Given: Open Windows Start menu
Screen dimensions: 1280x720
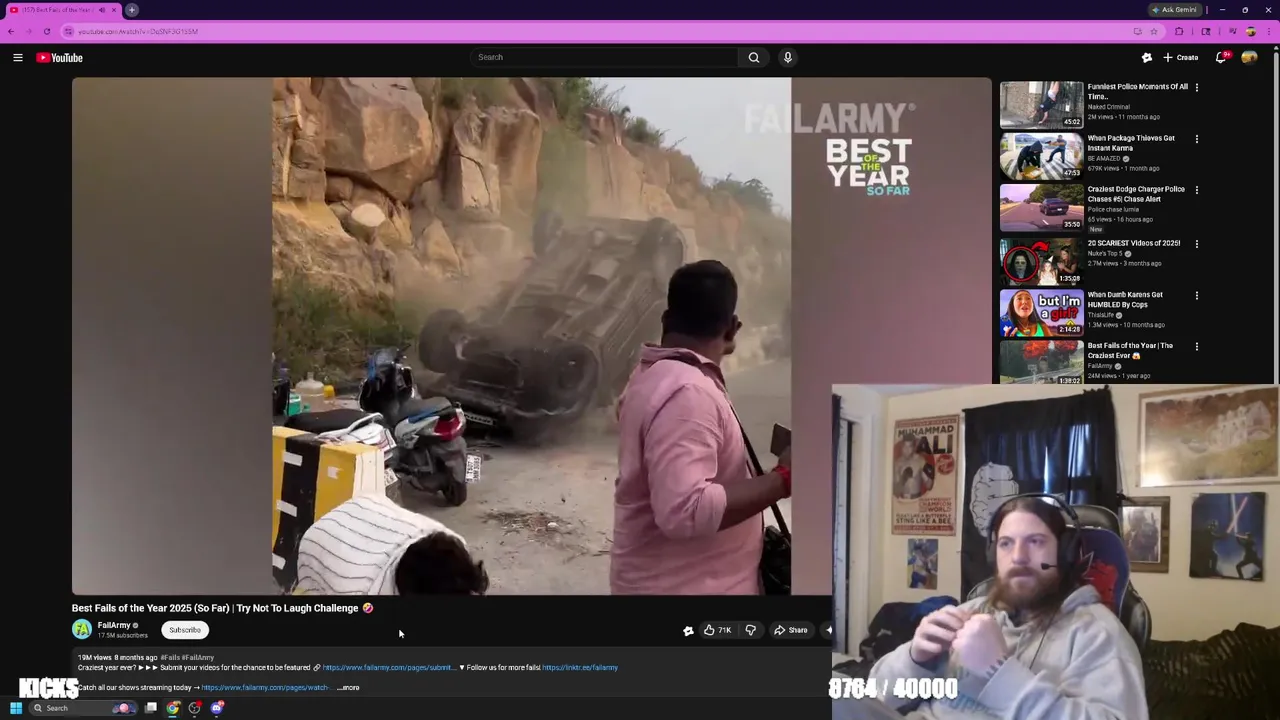Looking at the screenshot, I should coord(15,708).
